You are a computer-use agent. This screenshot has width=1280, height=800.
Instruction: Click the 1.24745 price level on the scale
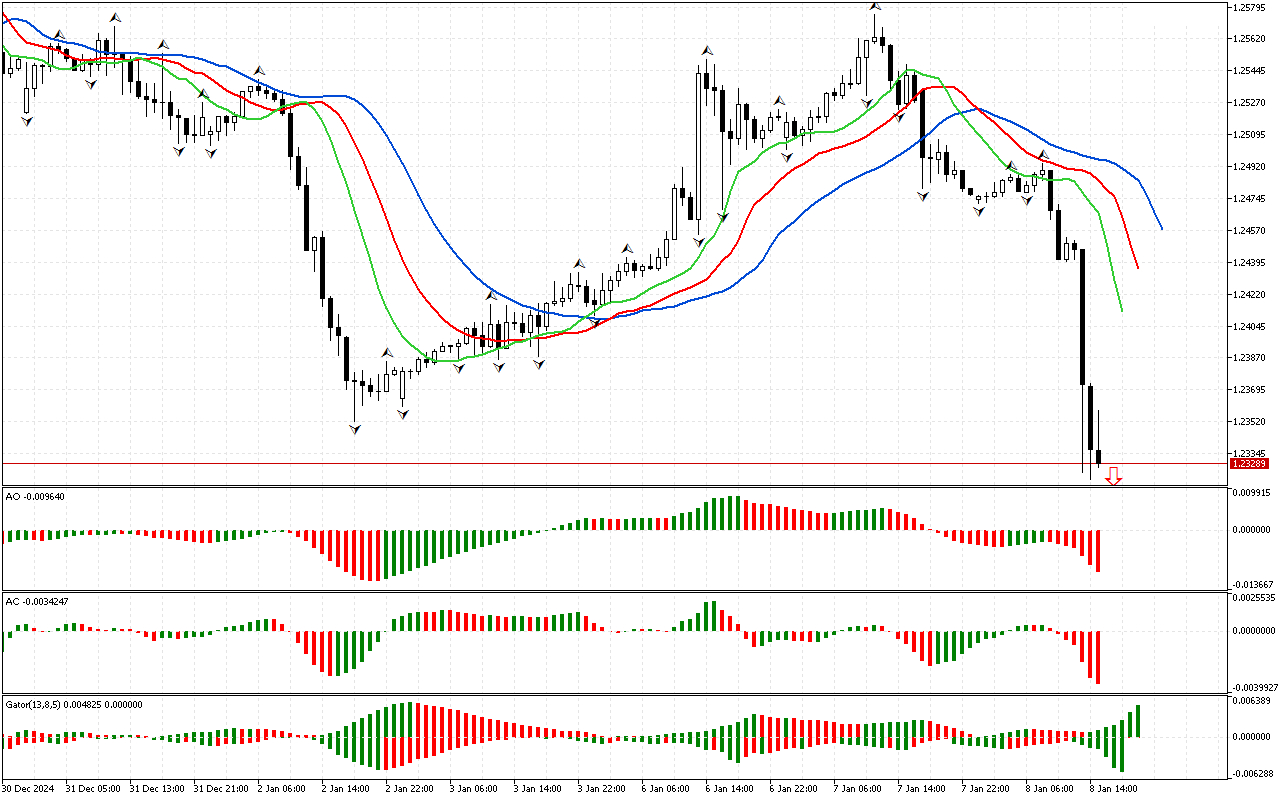[x=1251, y=199]
